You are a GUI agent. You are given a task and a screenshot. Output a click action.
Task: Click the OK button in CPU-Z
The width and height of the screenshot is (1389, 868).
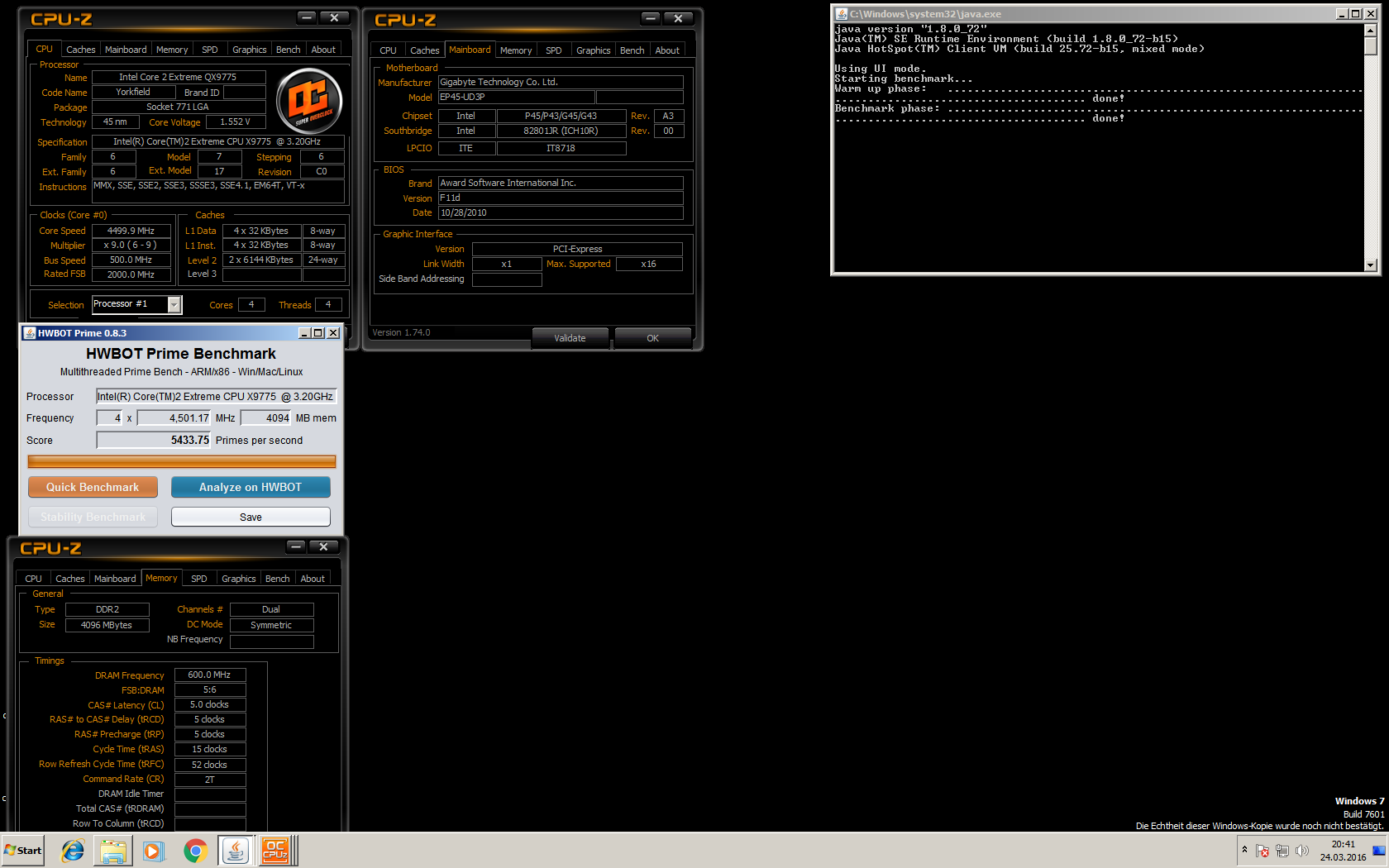coord(652,338)
